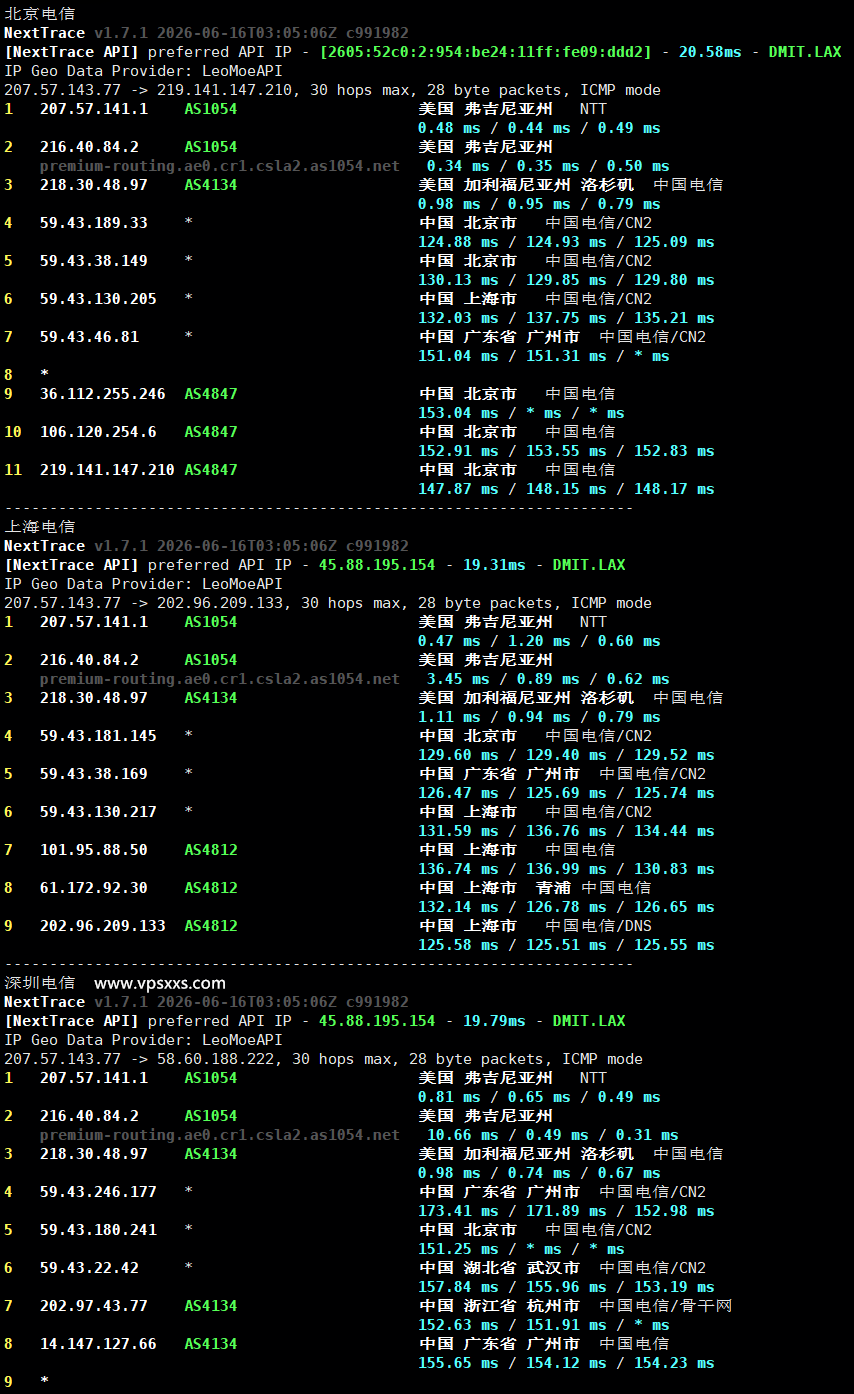The height and width of the screenshot is (1394, 854).
Task: Click IP 59.43.22.42 at the Wuhan hop
Action: 89,1268
